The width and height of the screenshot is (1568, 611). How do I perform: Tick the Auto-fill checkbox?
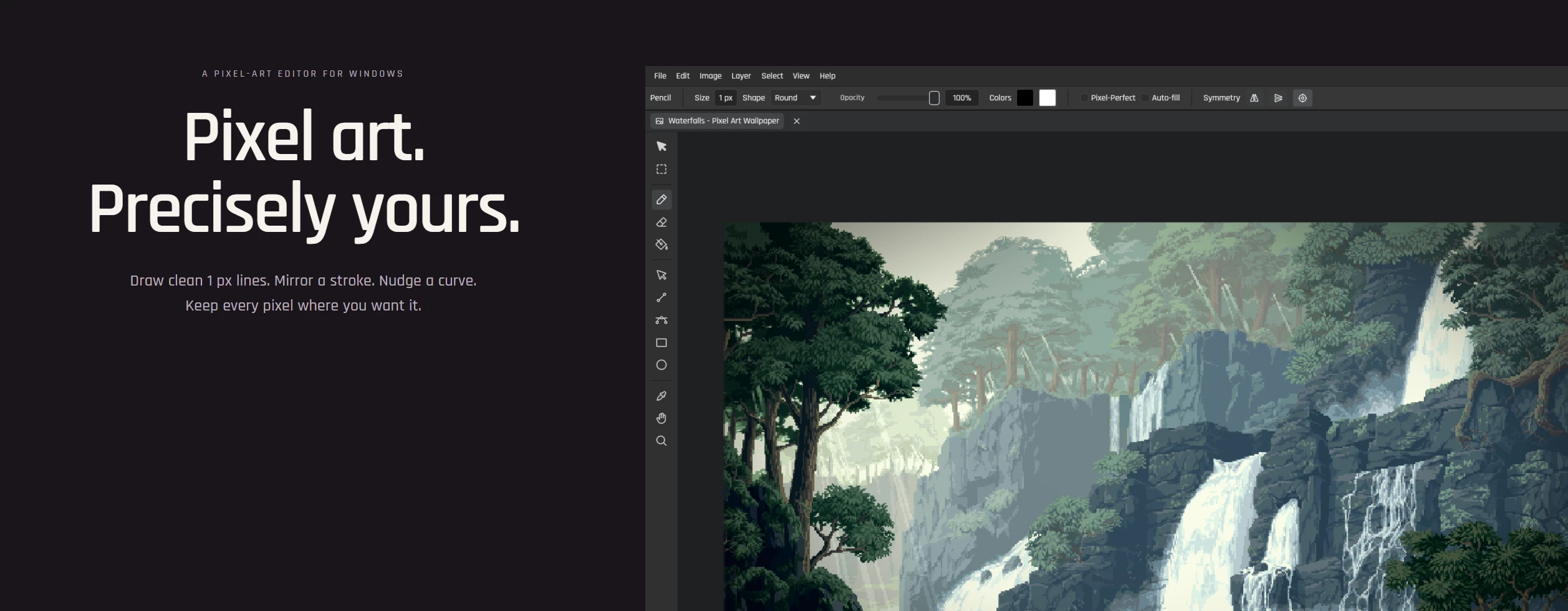[x=1145, y=98]
